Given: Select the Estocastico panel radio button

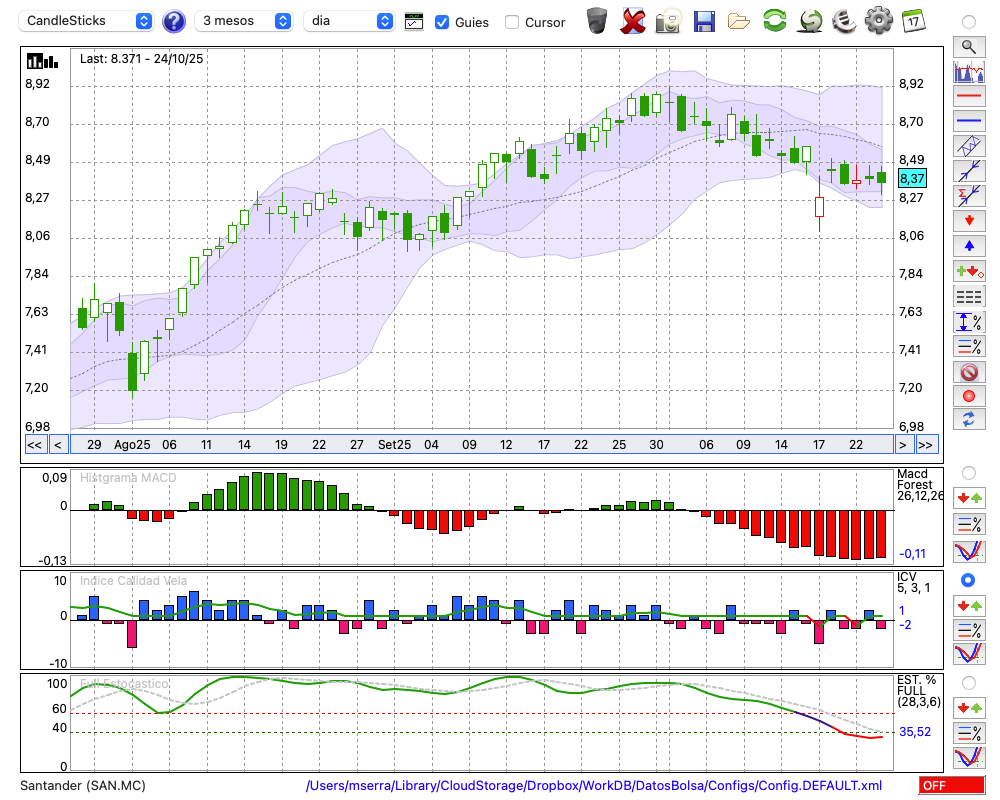Looking at the screenshot, I should tap(969, 683).
